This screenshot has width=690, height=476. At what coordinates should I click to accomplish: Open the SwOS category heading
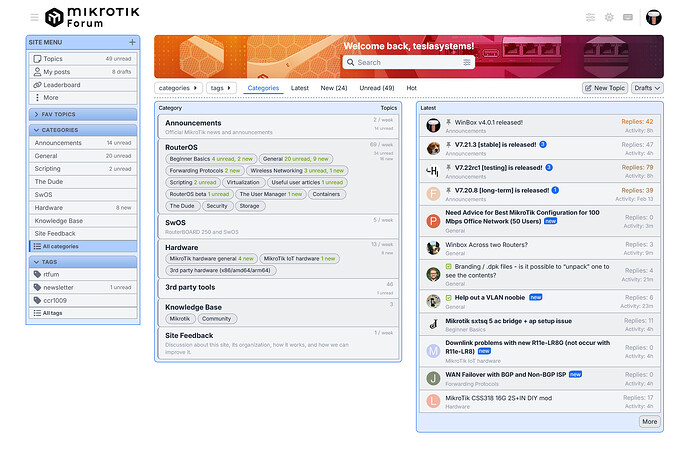click(175, 223)
